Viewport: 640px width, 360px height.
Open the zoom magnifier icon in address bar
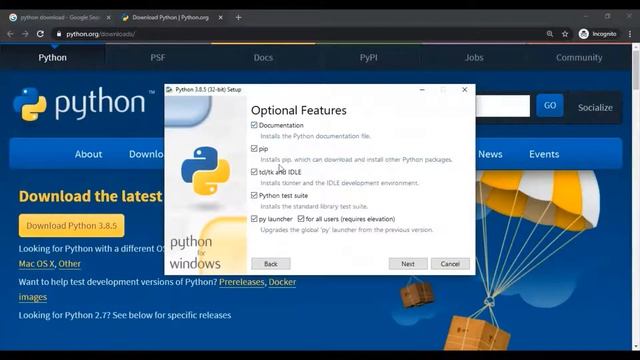[550, 34]
